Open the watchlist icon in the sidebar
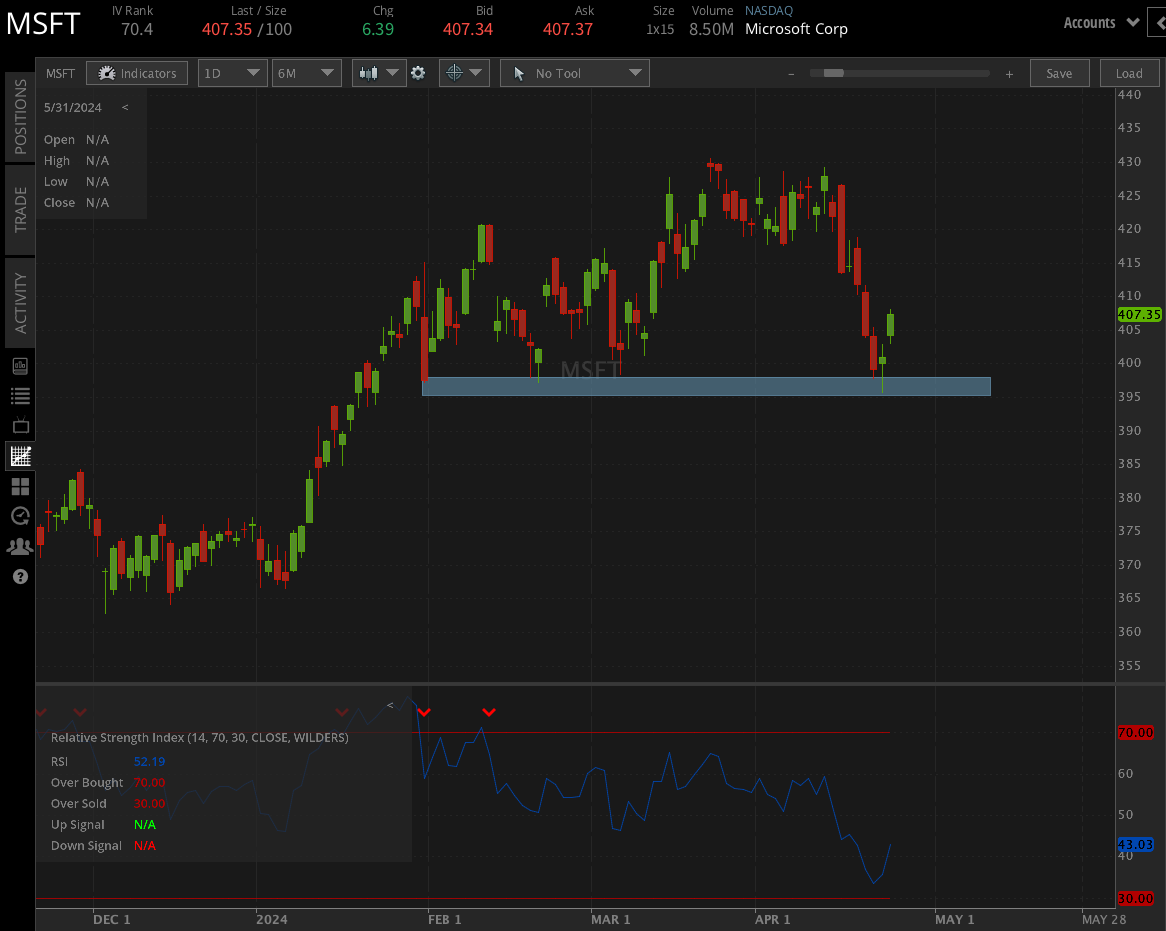 tap(19, 396)
